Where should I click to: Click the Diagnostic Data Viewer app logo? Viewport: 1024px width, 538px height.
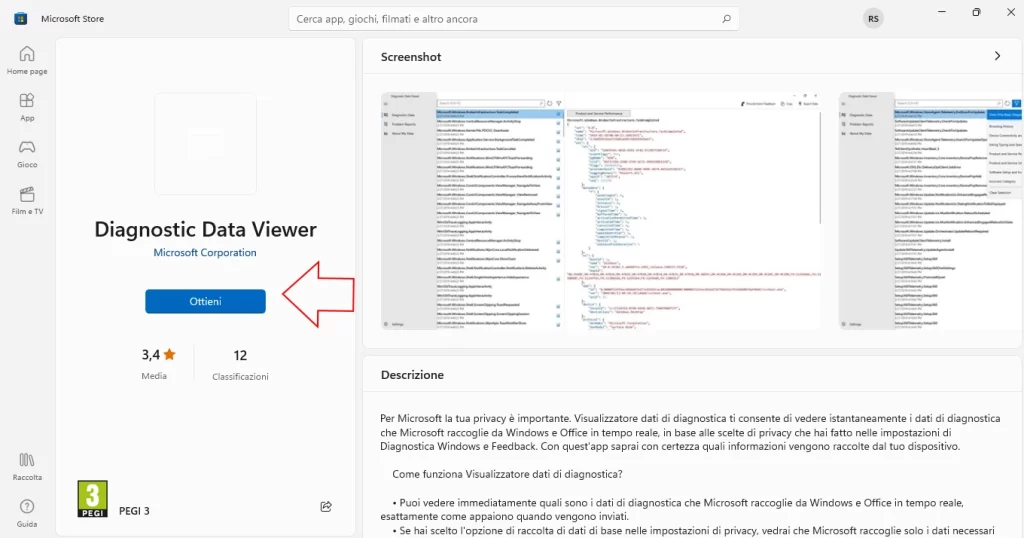[205, 144]
